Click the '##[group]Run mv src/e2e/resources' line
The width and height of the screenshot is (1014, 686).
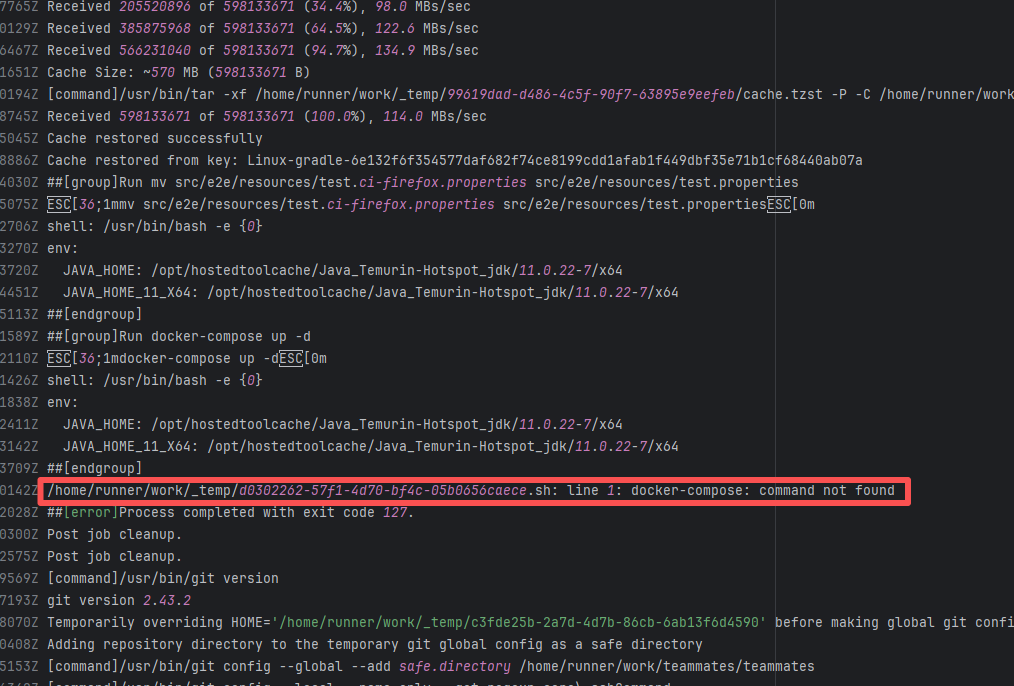click(x=422, y=182)
